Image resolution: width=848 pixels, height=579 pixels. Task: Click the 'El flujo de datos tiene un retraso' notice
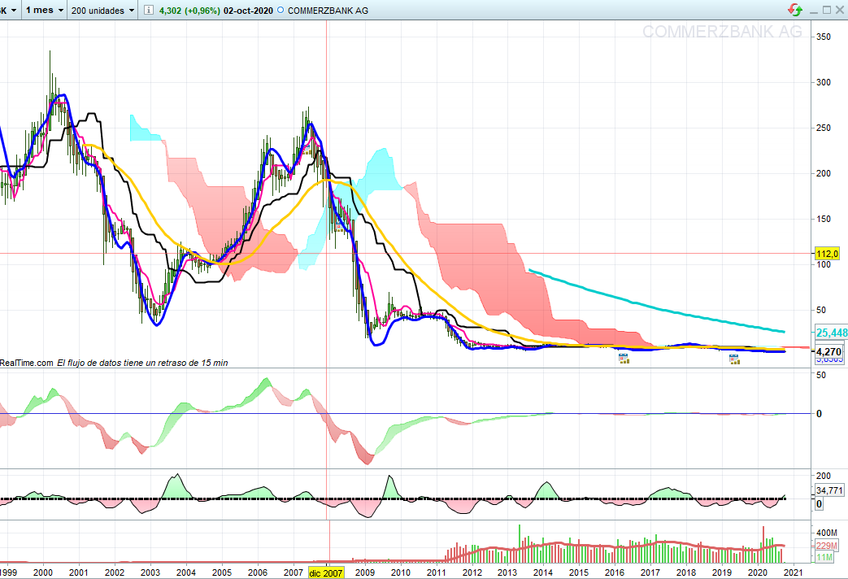[x=143, y=363]
